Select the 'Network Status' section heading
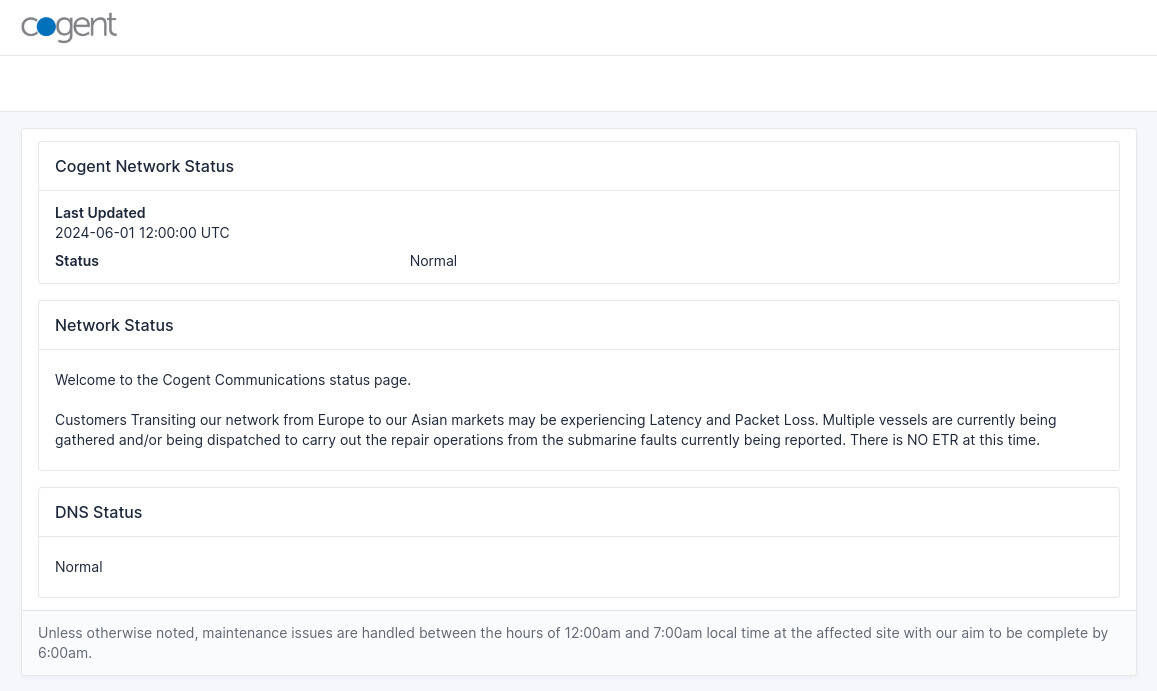Screen dimensions: 1157x691 [x=114, y=326]
